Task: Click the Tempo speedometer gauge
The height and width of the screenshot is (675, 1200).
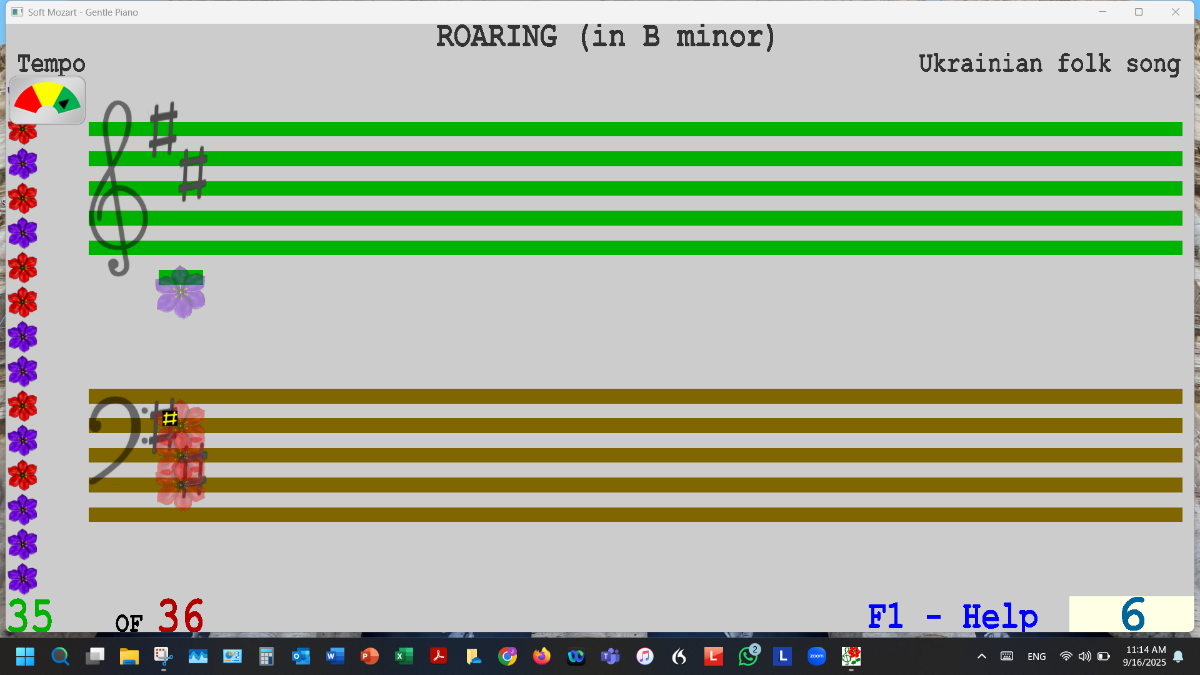Action: point(47,100)
